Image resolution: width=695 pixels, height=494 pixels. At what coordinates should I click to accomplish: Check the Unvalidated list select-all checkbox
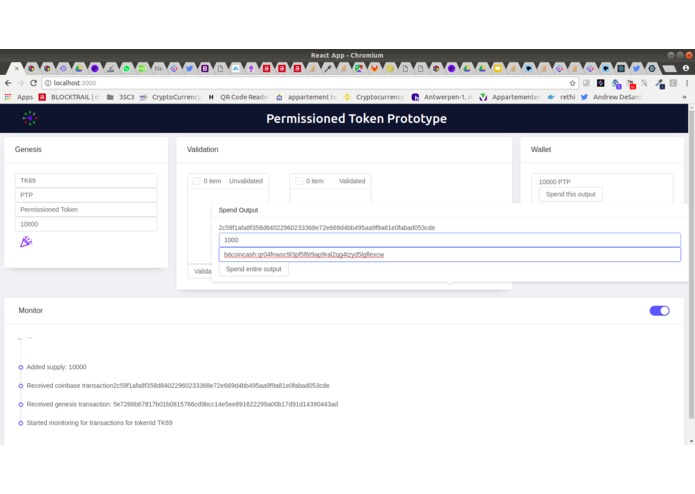[x=197, y=181]
